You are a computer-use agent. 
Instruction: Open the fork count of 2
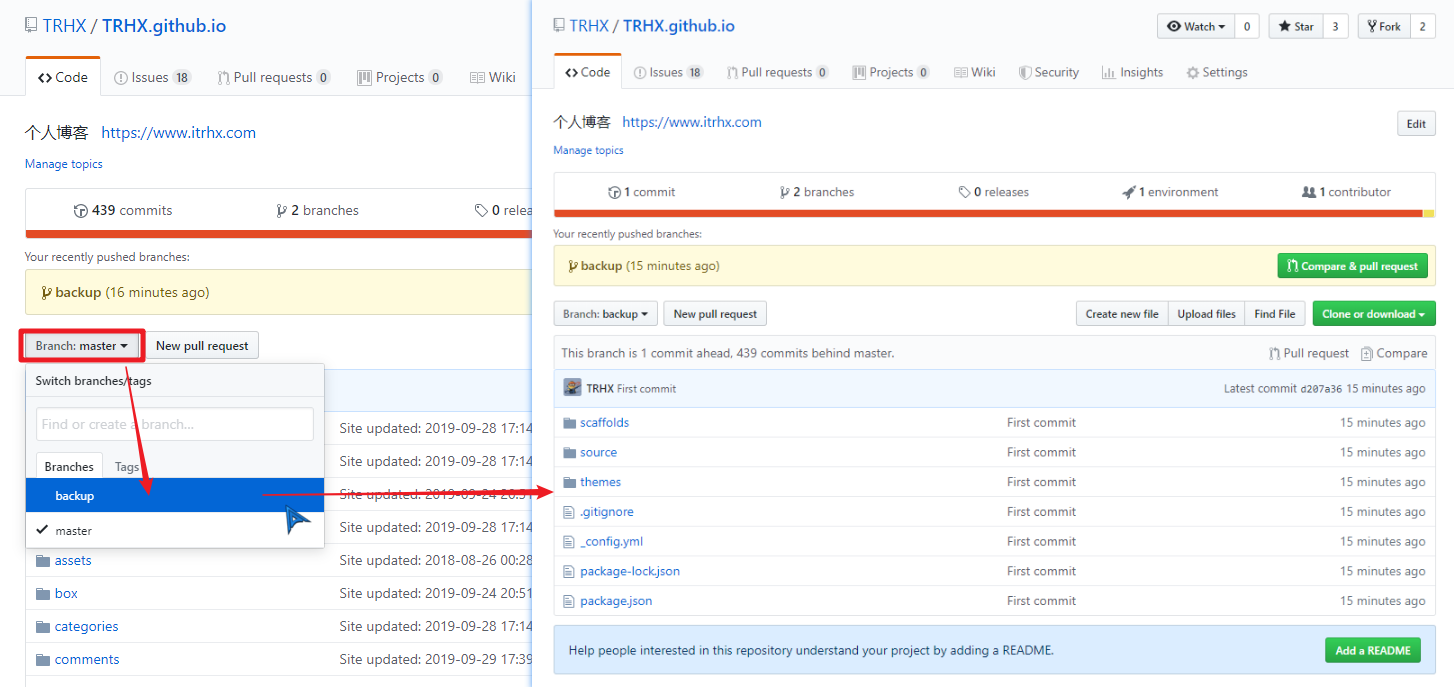pos(1423,27)
